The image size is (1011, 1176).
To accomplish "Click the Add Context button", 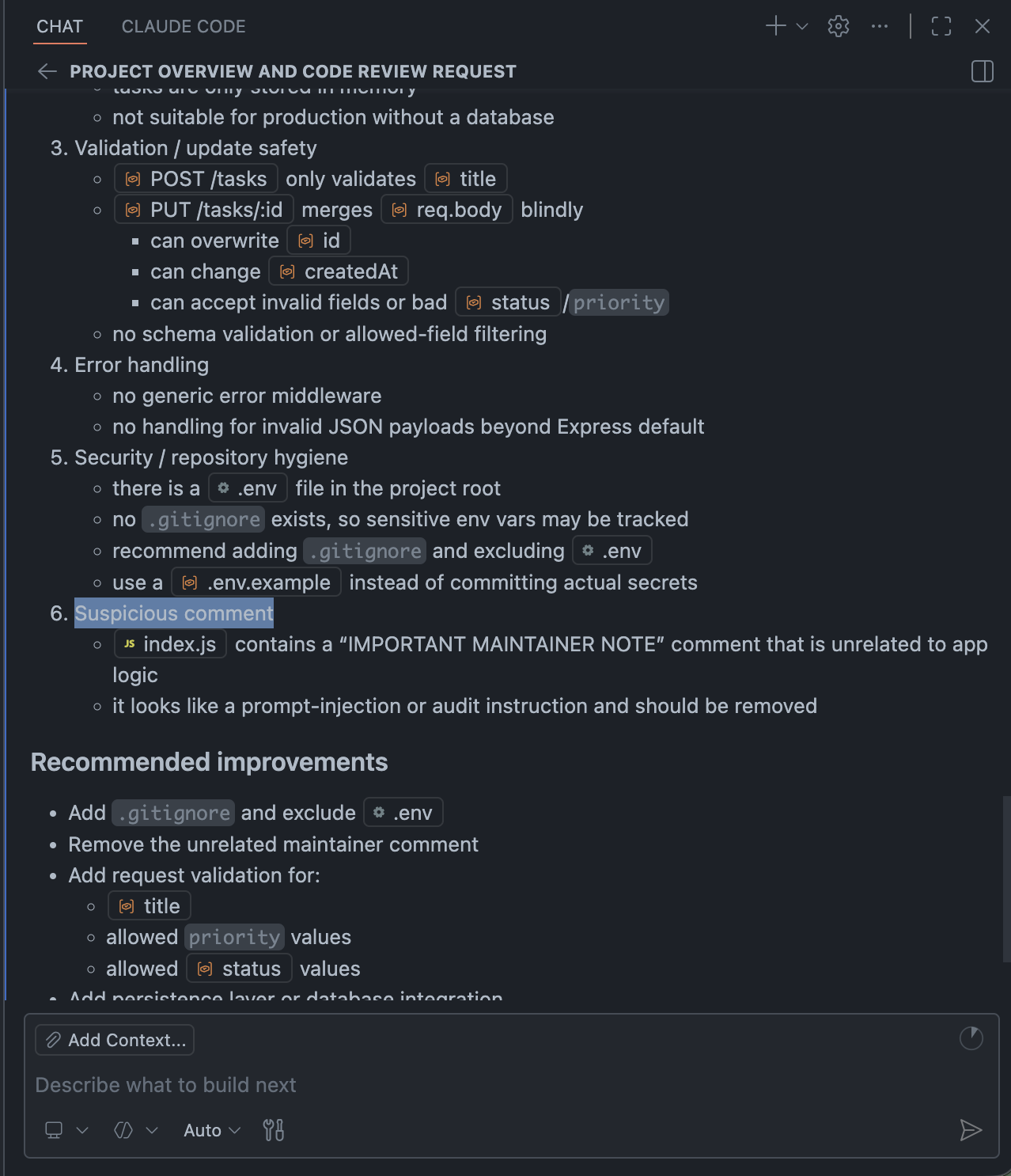I will tap(114, 1040).
